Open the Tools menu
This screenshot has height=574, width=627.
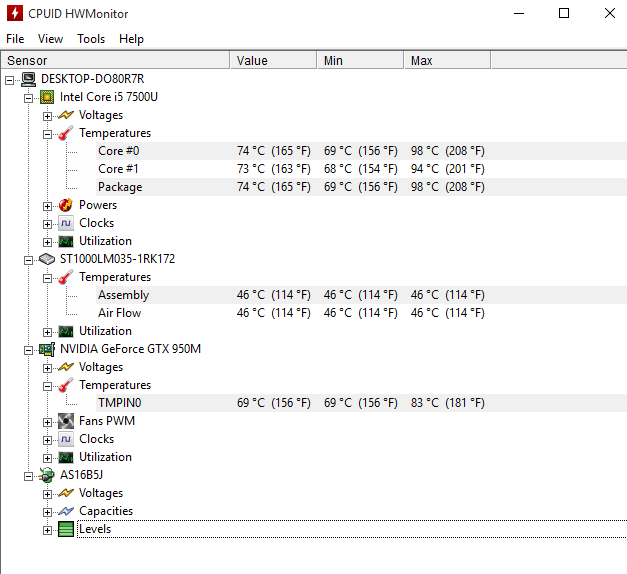91,39
